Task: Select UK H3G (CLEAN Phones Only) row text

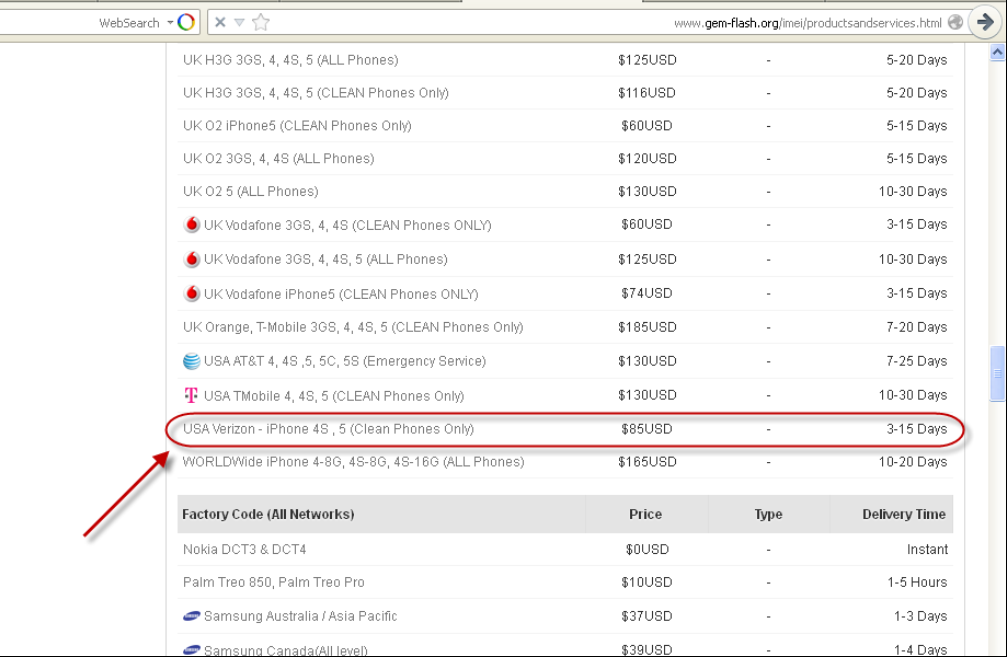Action: 315,92
